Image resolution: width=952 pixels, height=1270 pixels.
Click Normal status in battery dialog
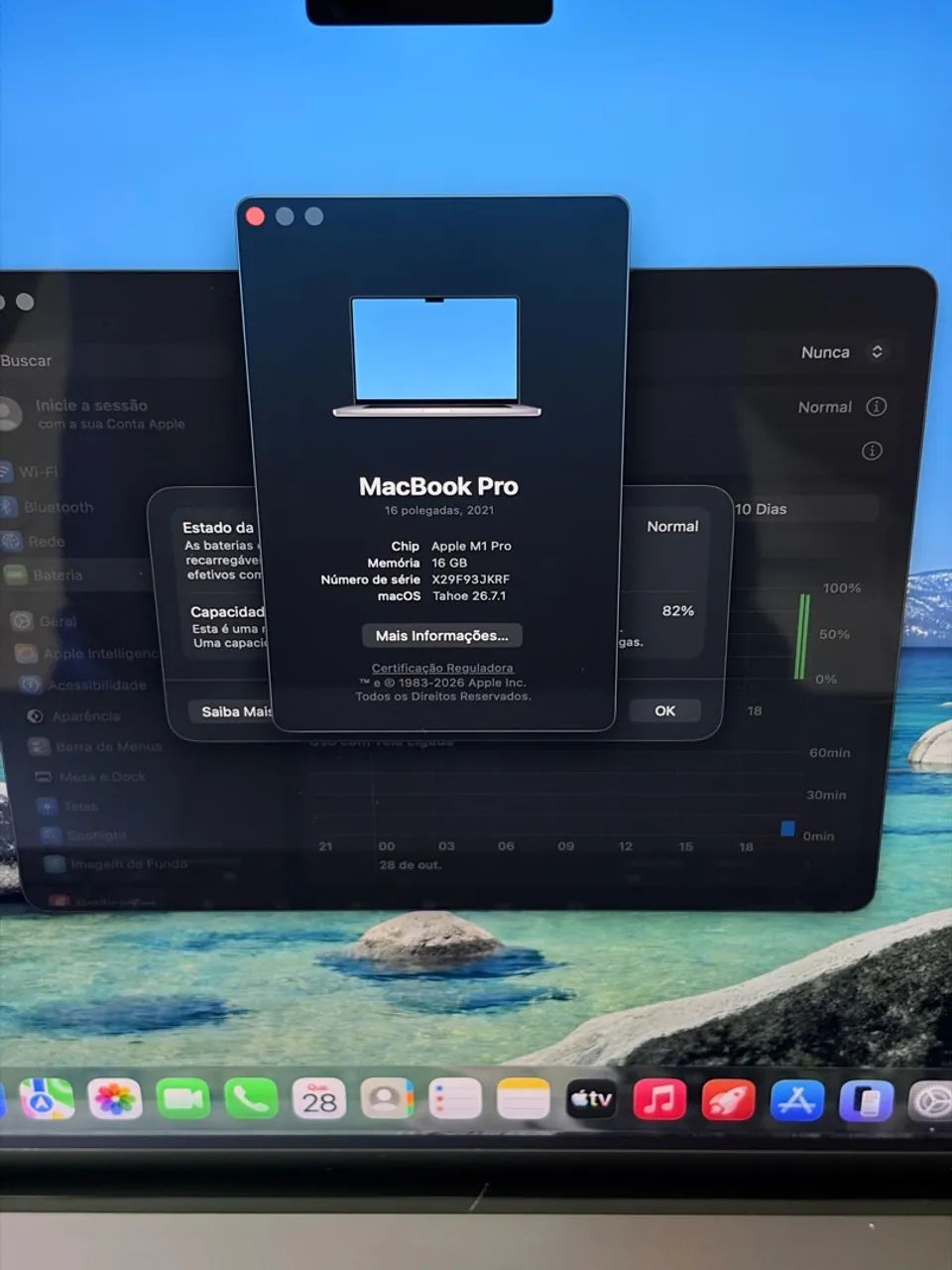point(672,527)
